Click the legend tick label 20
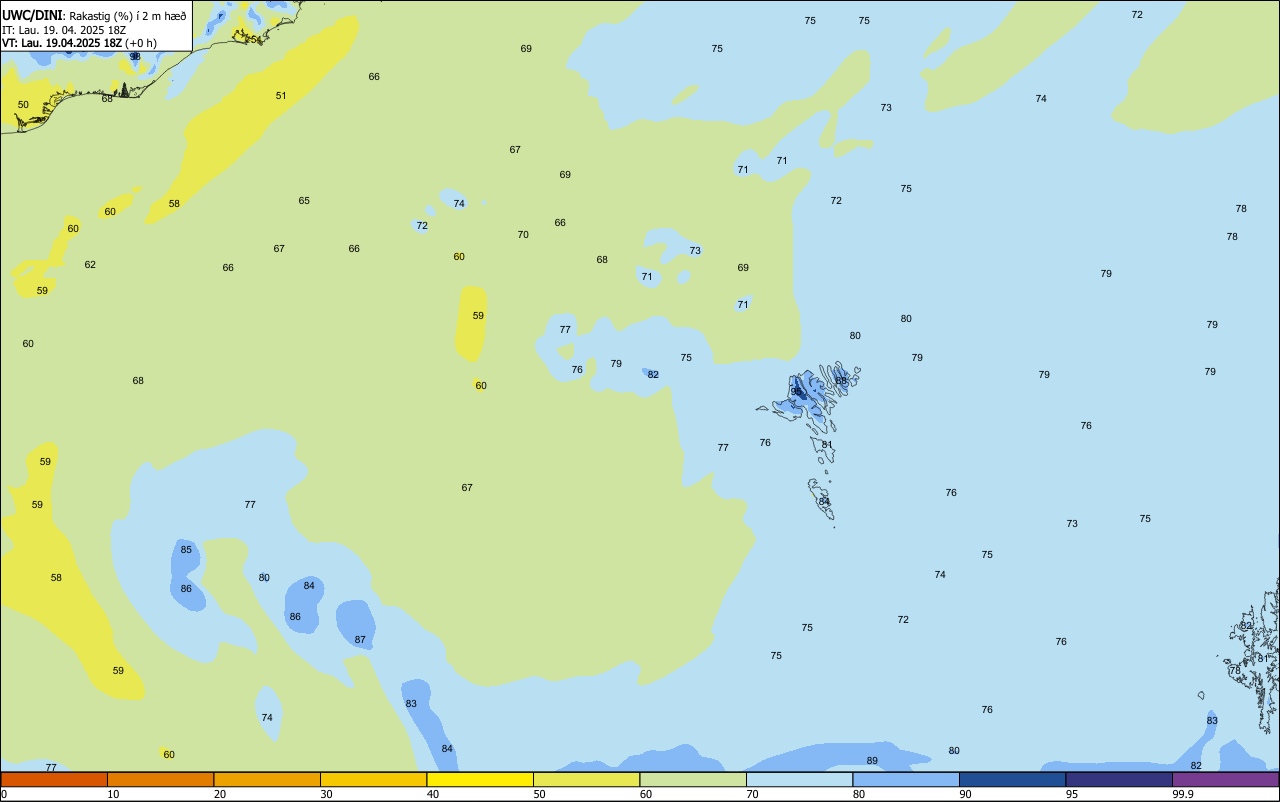1280x802 pixels. tap(220, 794)
